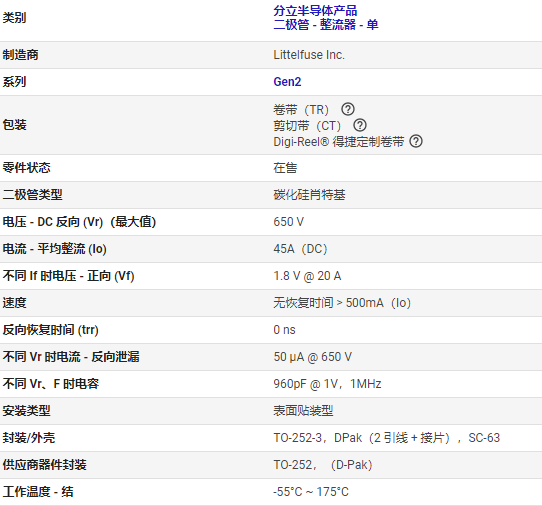Screen dimensions: 542x506
Task: Click help icon next to 卷带 (TR)
Action: (x=348, y=109)
